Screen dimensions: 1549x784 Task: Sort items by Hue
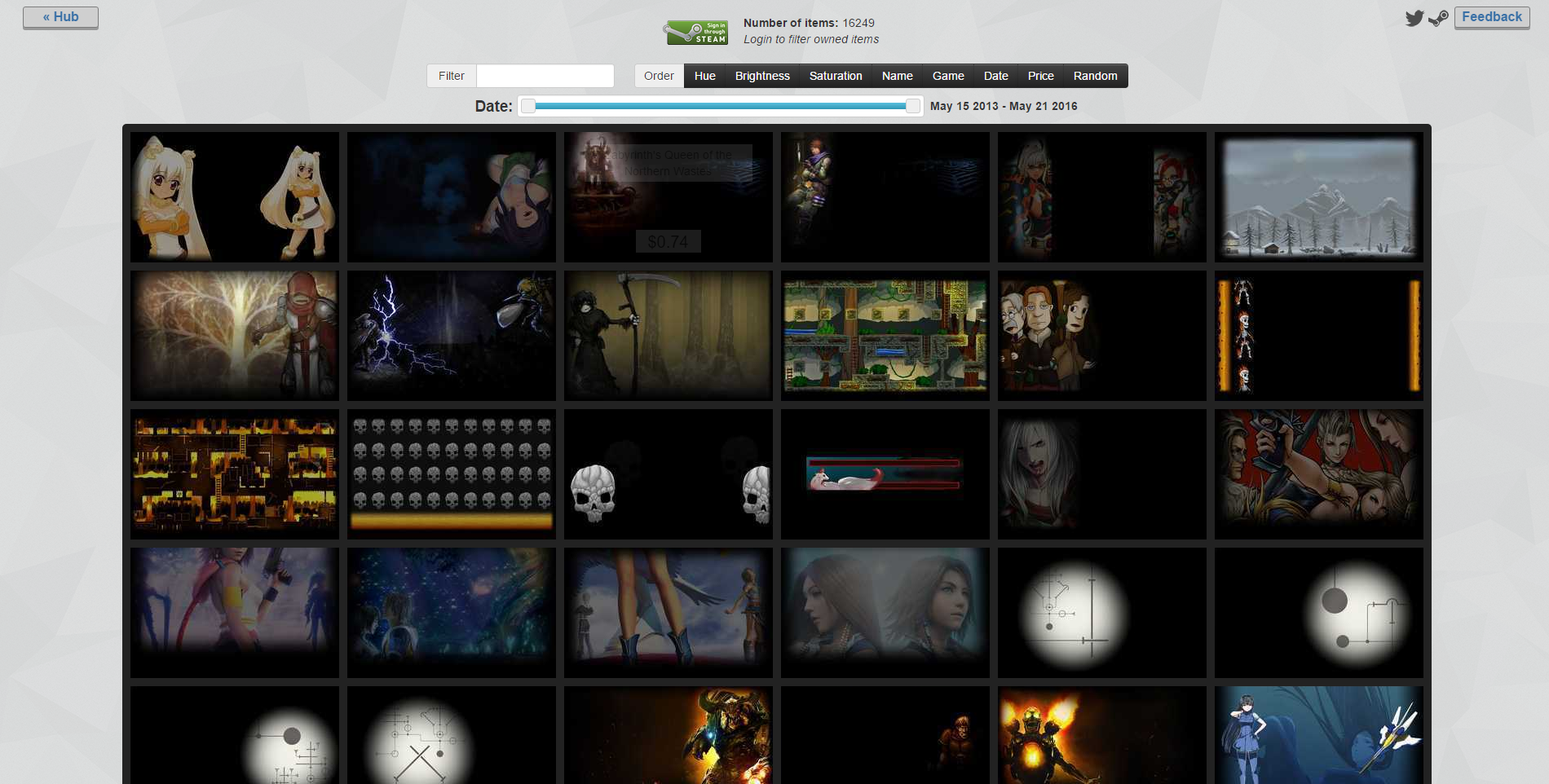coord(705,76)
